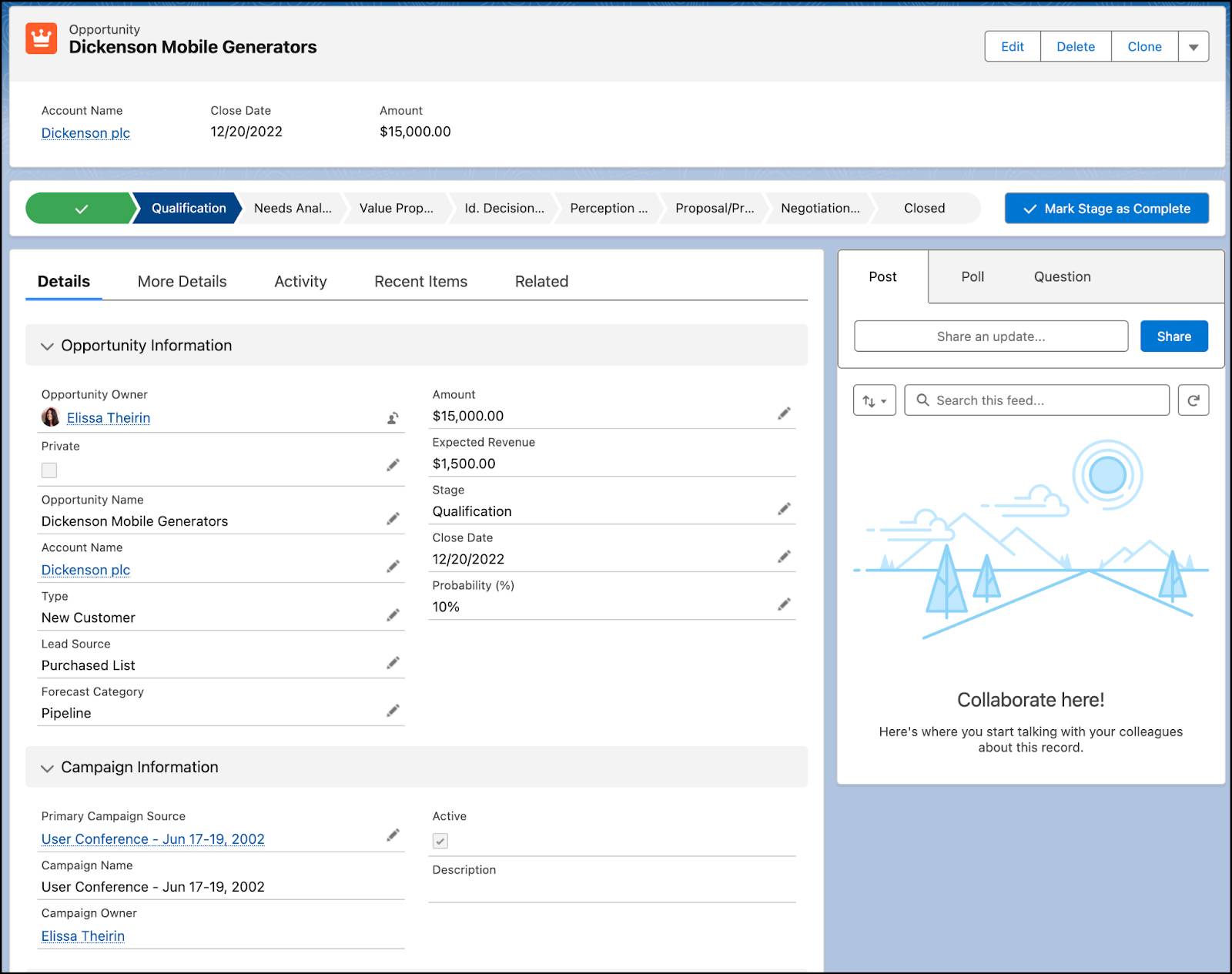Click the blue Share button

(1173, 336)
